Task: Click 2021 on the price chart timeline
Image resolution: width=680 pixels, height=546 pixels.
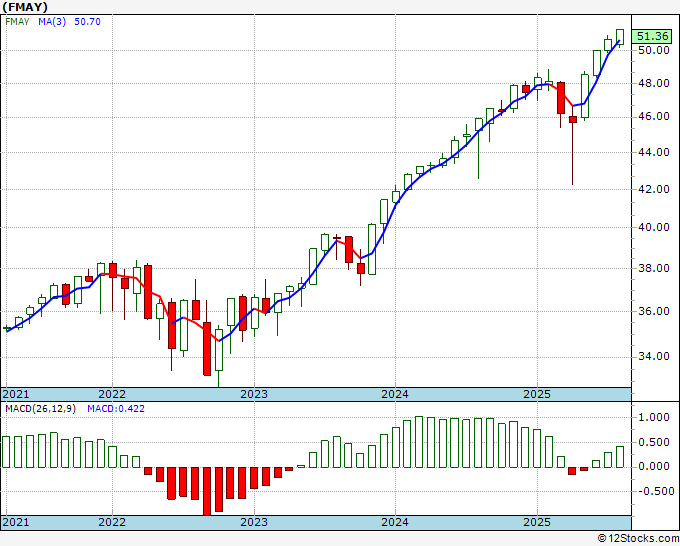Action: 16,394
